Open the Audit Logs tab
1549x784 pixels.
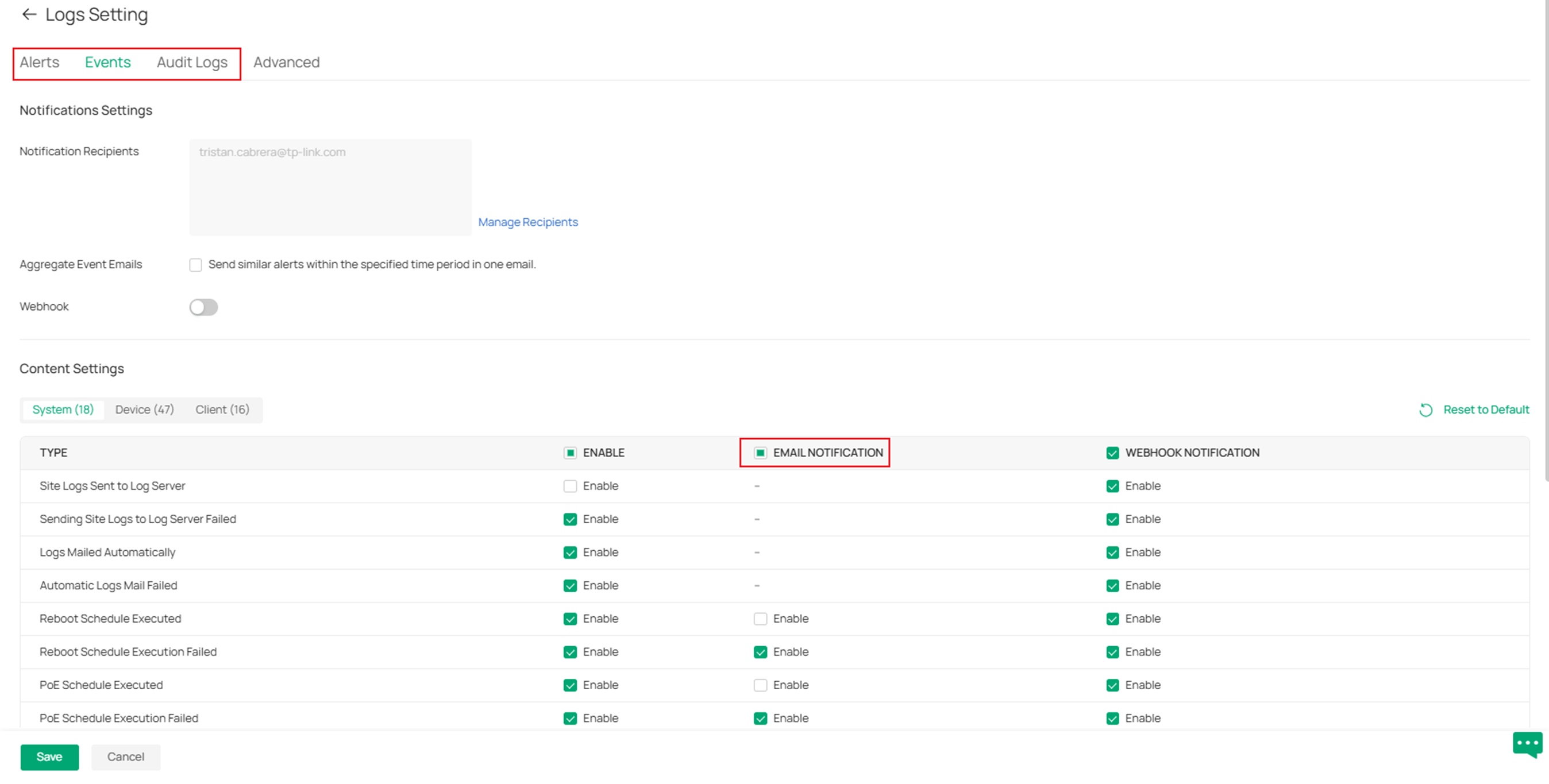point(192,63)
